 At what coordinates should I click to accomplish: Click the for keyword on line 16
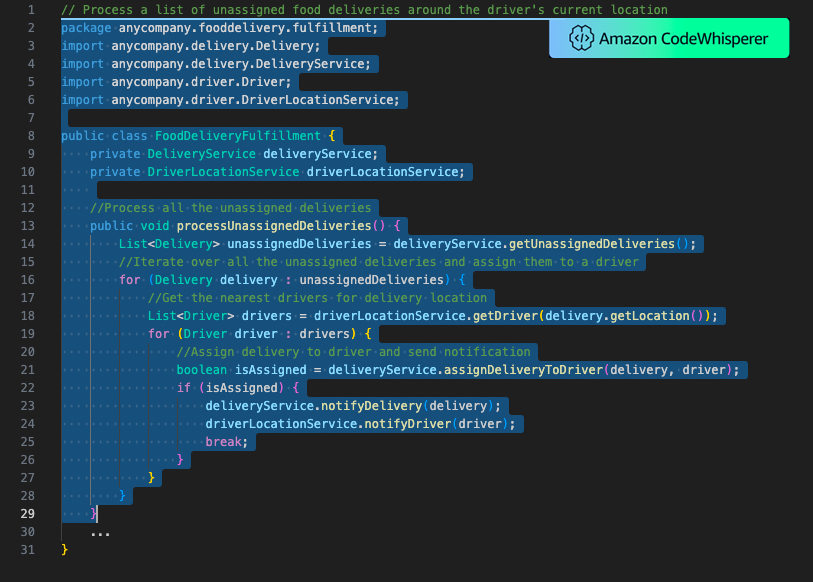pos(130,280)
